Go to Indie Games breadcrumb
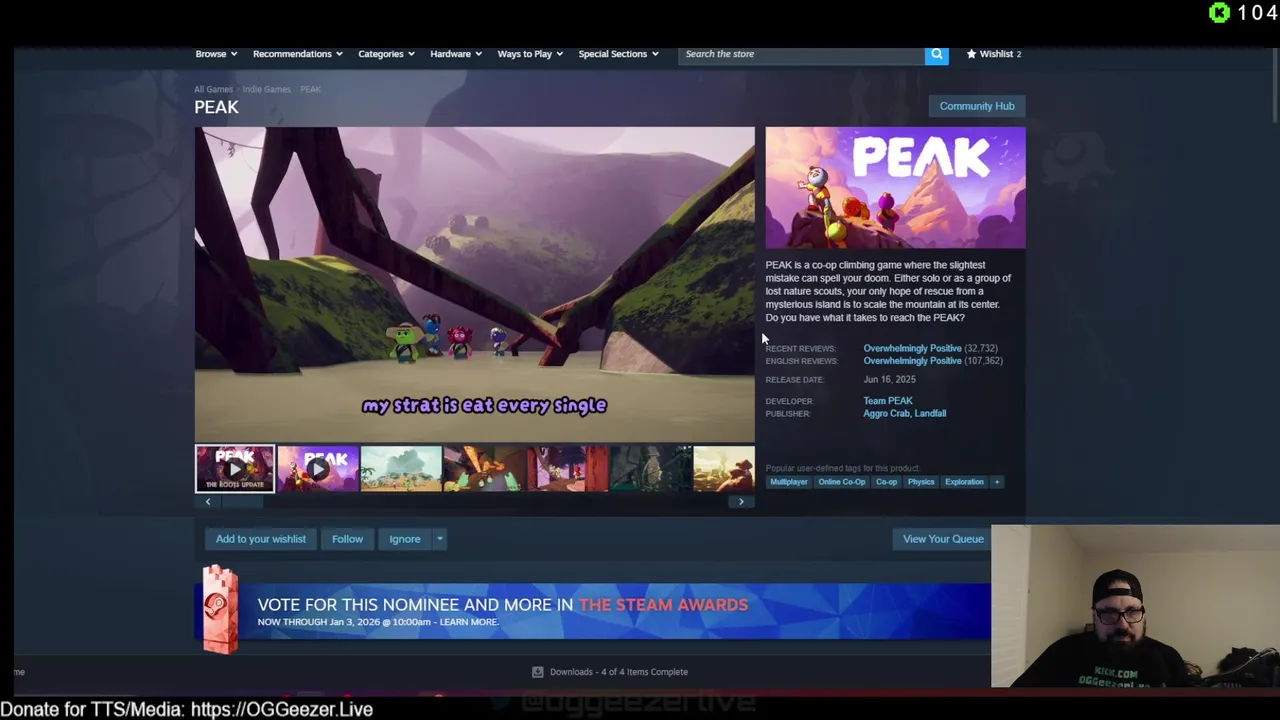1280x720 pixels. pos(266,89)
